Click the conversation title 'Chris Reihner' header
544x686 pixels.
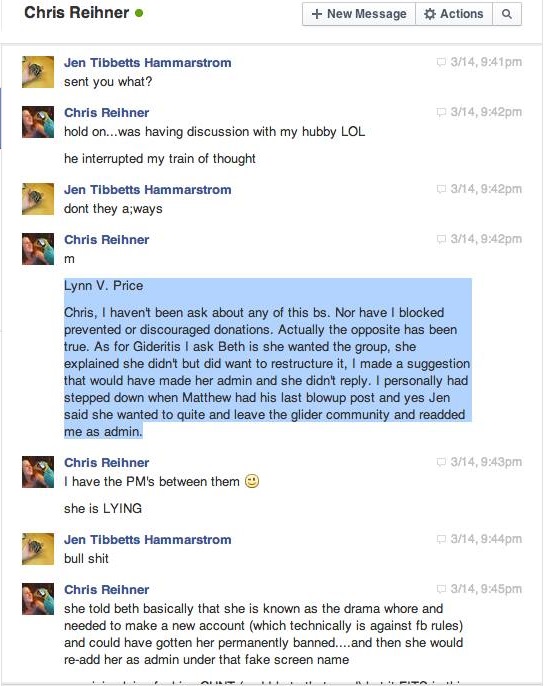77,13
